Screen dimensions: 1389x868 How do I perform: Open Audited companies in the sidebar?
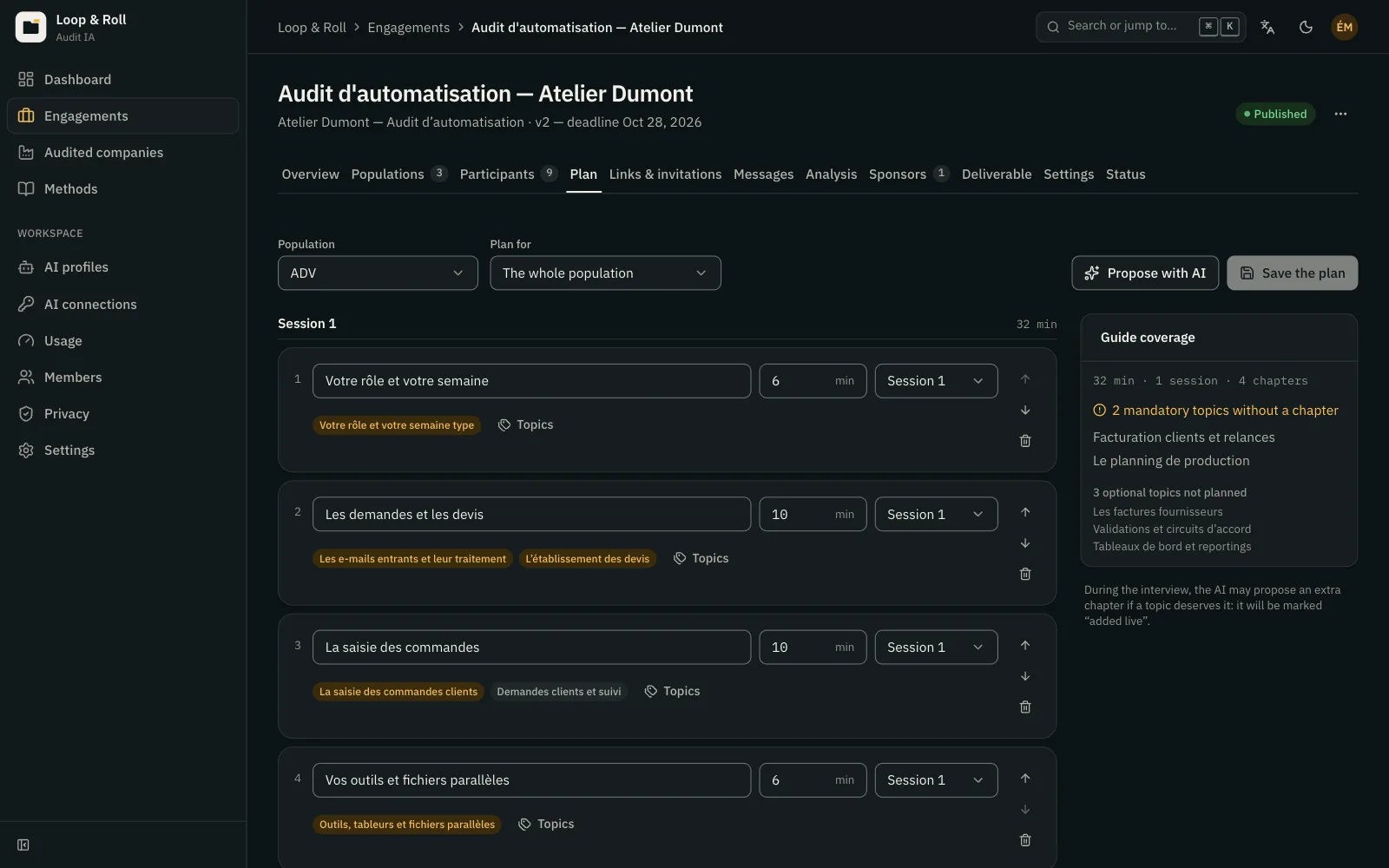(122, 152)
